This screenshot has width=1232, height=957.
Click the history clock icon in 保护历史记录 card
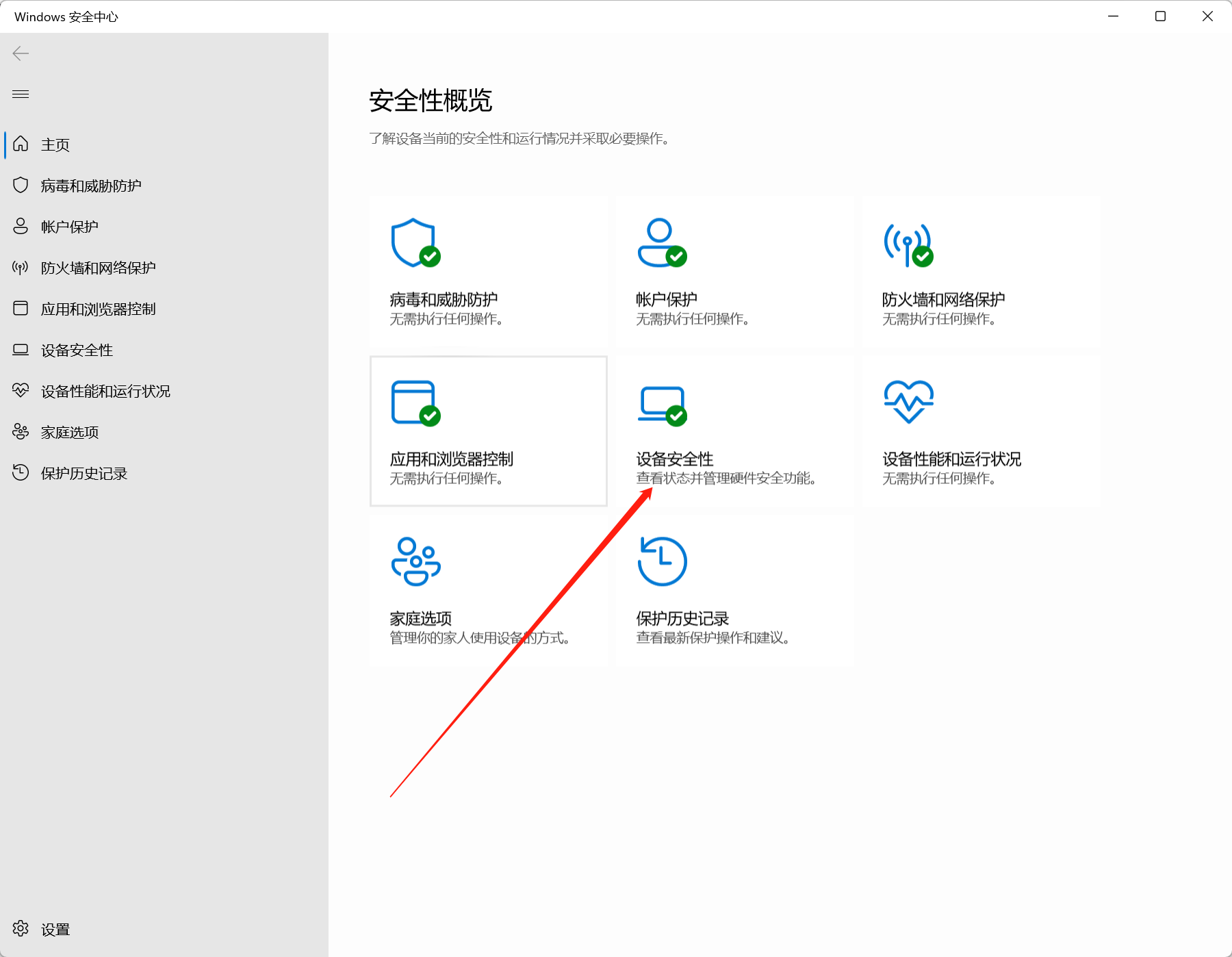click(x=662, y=561)
